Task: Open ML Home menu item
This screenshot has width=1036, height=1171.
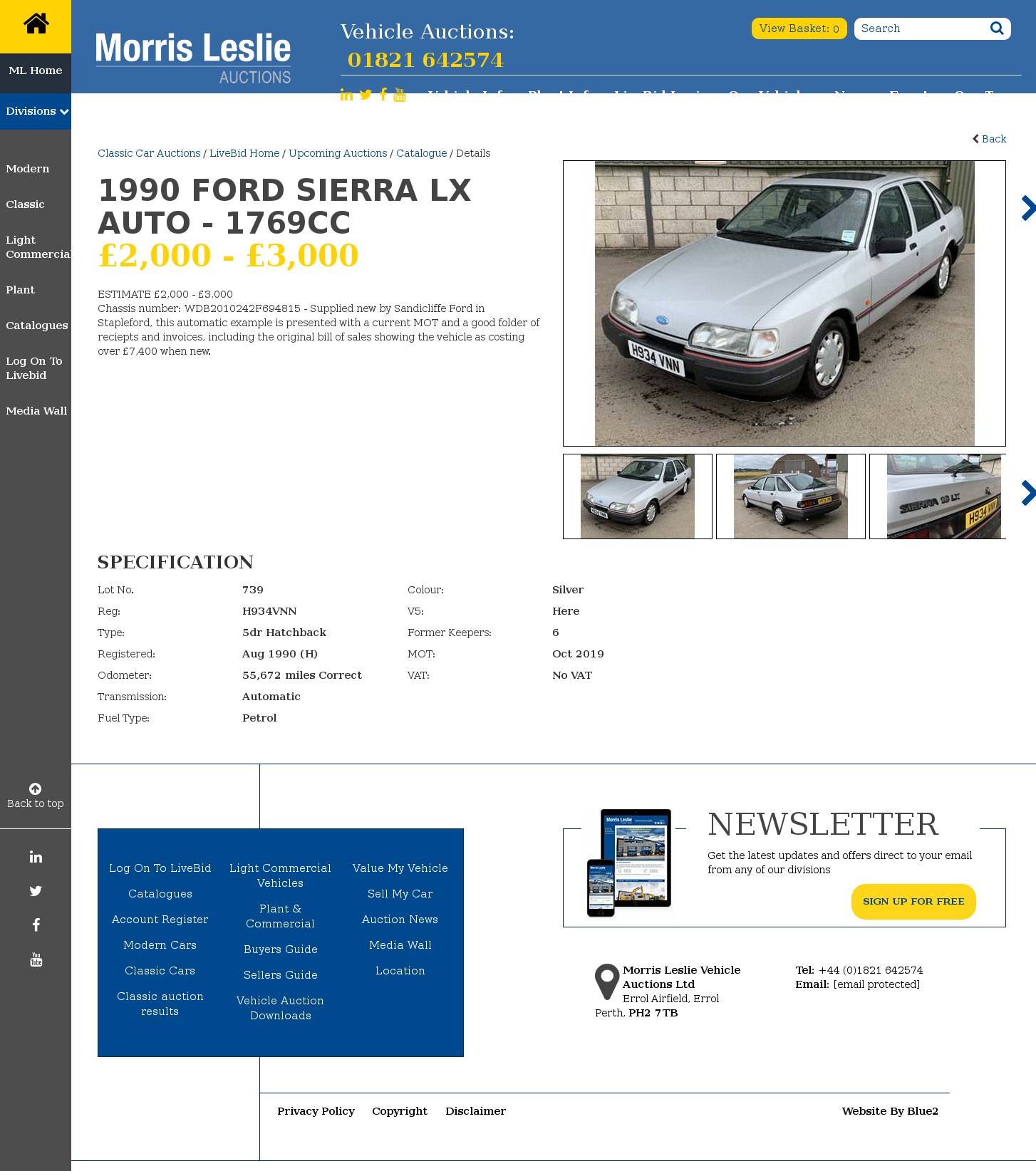Action: [36, 71]
